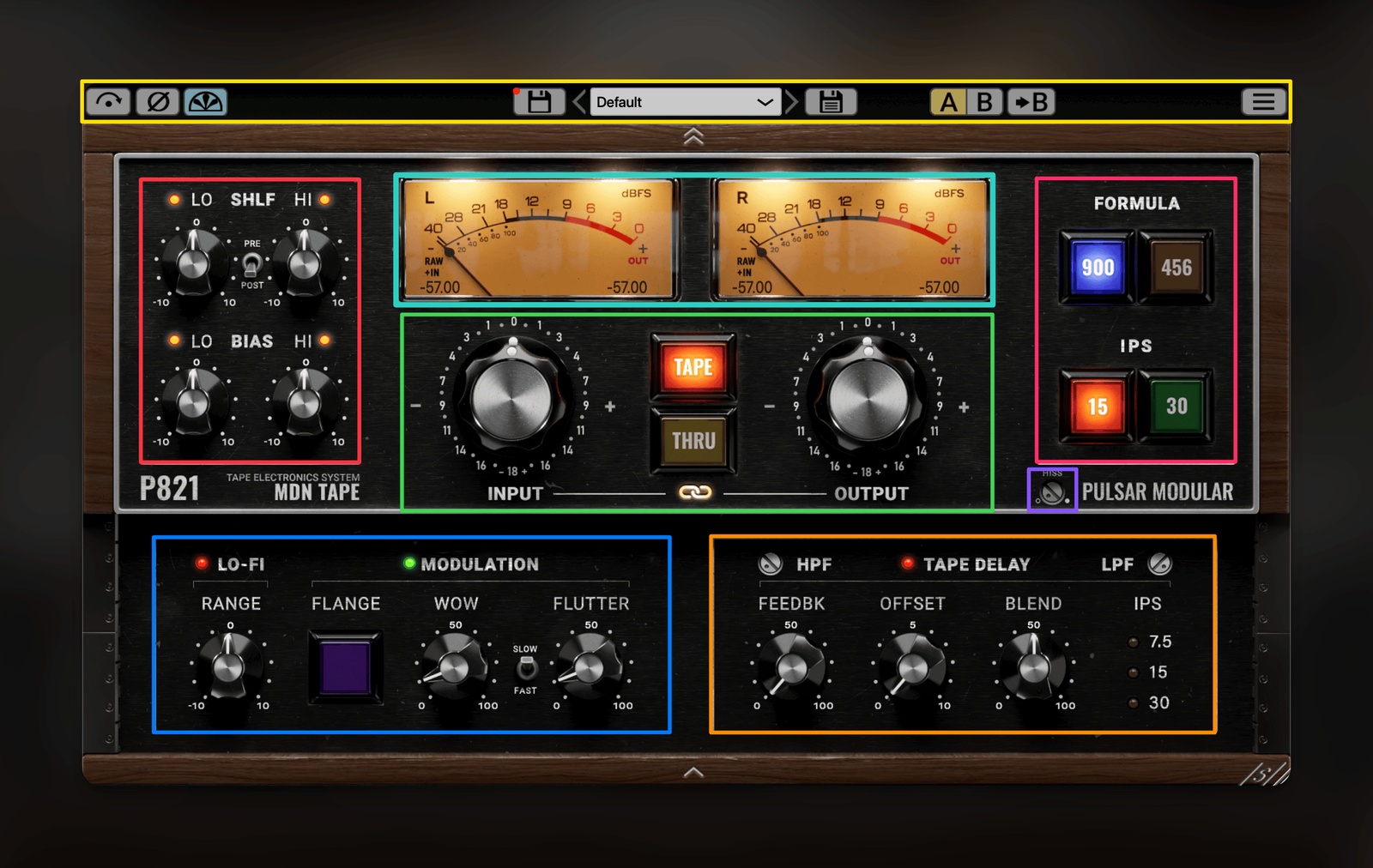Click the large INPUT knob
1373x868 pixels.
point(511,400)
